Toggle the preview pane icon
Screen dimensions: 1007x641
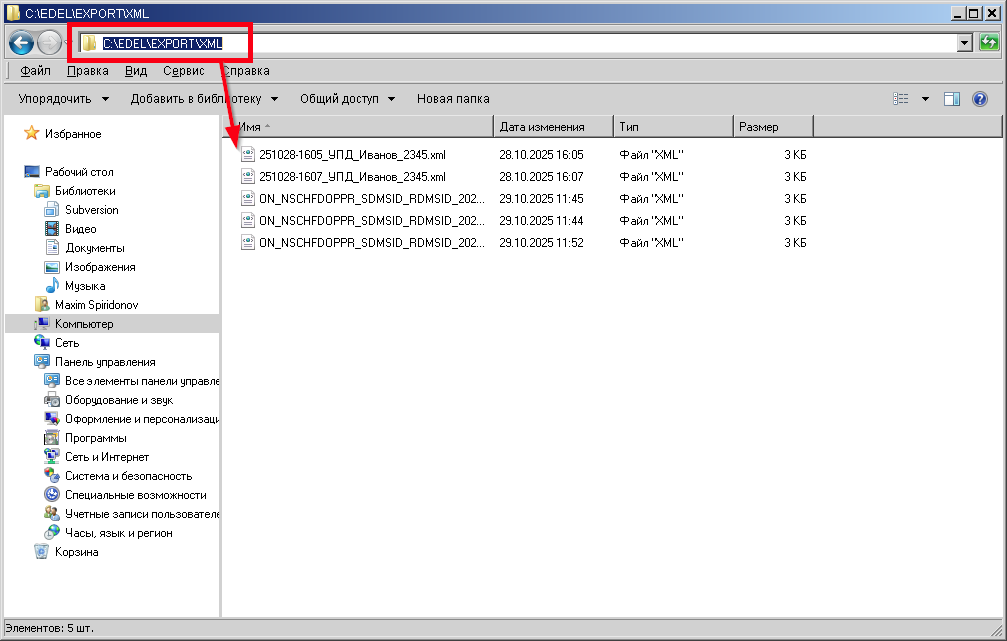coord(952,99)
